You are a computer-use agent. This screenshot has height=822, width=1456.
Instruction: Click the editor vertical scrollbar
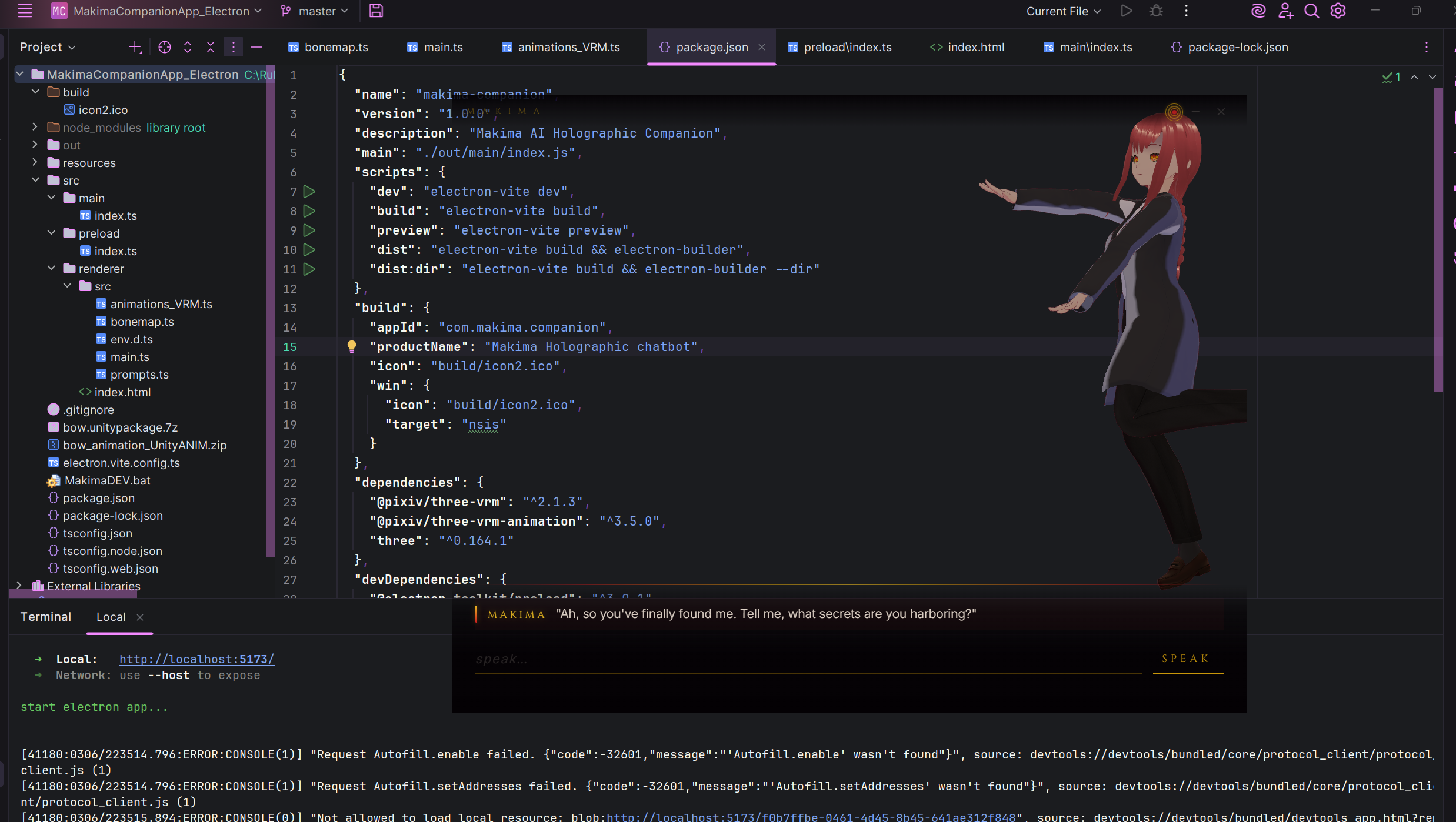(x=1438, y=240)
